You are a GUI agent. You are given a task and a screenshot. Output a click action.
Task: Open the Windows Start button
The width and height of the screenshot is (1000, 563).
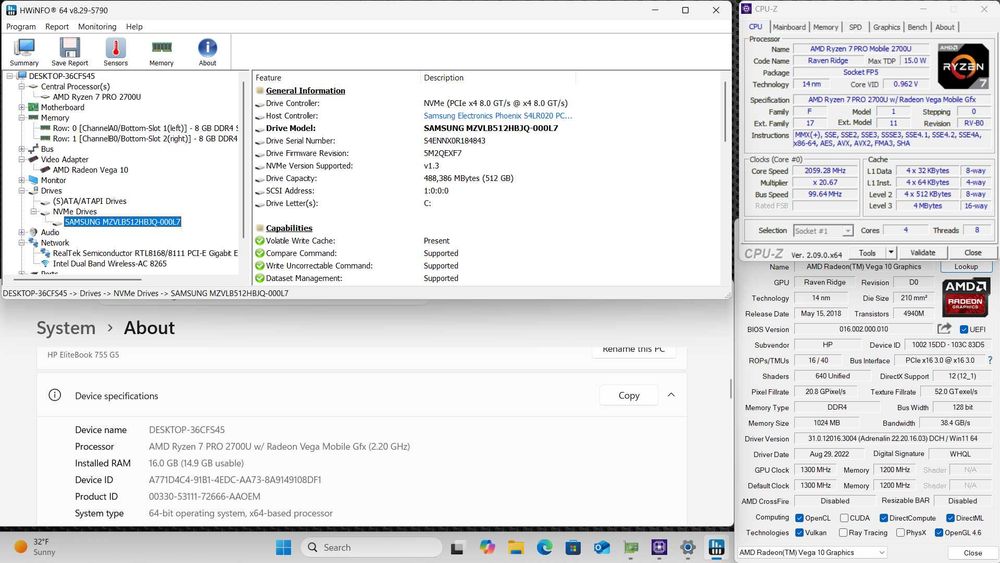(283, 547)
